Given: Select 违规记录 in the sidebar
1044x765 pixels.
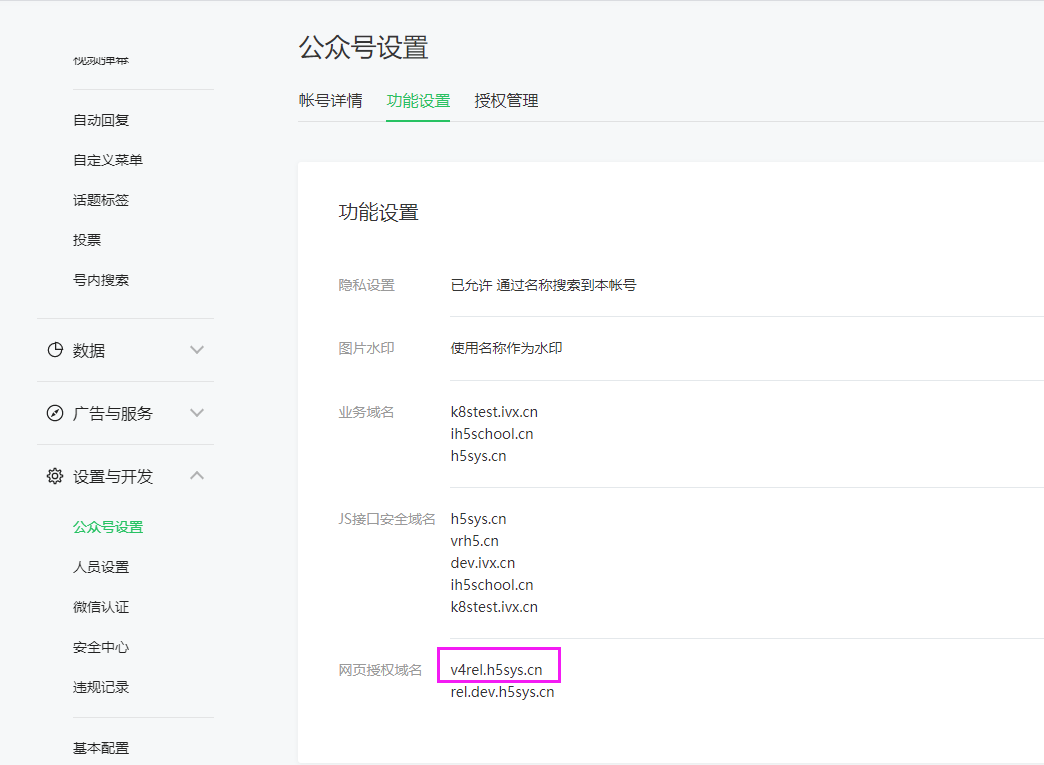Looking at the screenshot, I should (x=100, y=687).
